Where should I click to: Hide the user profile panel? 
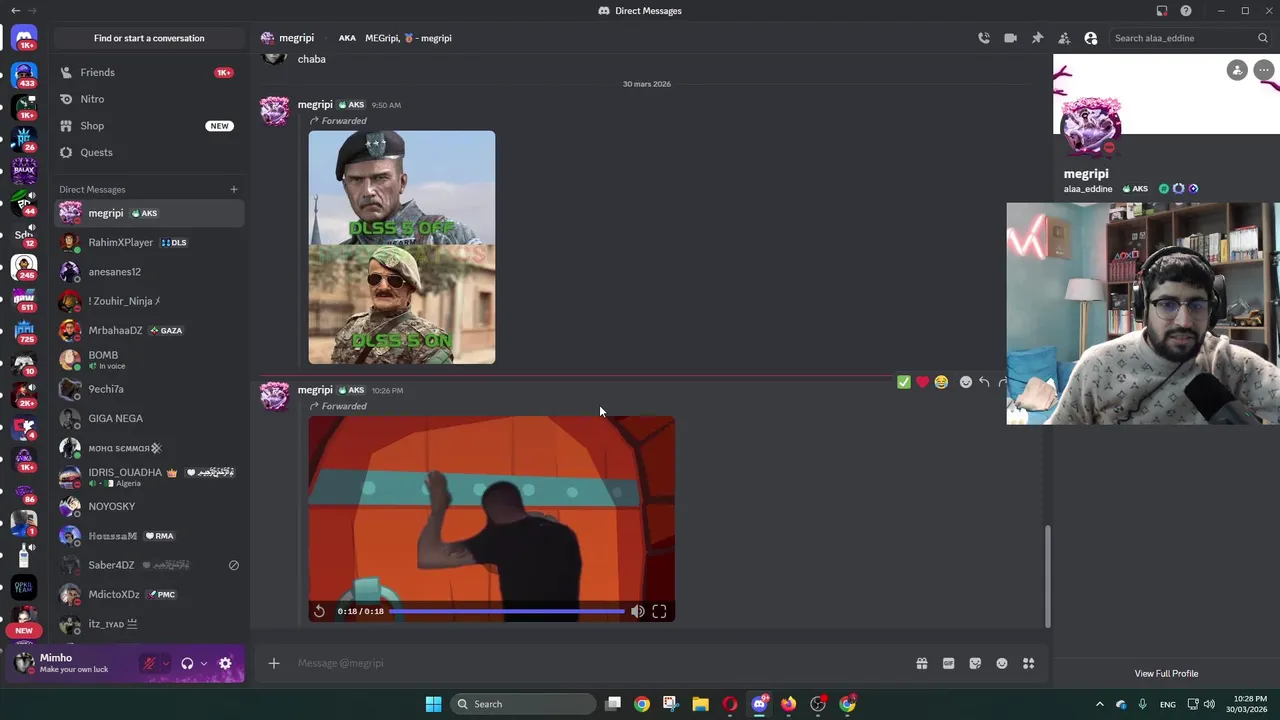tap(1091, 38)
